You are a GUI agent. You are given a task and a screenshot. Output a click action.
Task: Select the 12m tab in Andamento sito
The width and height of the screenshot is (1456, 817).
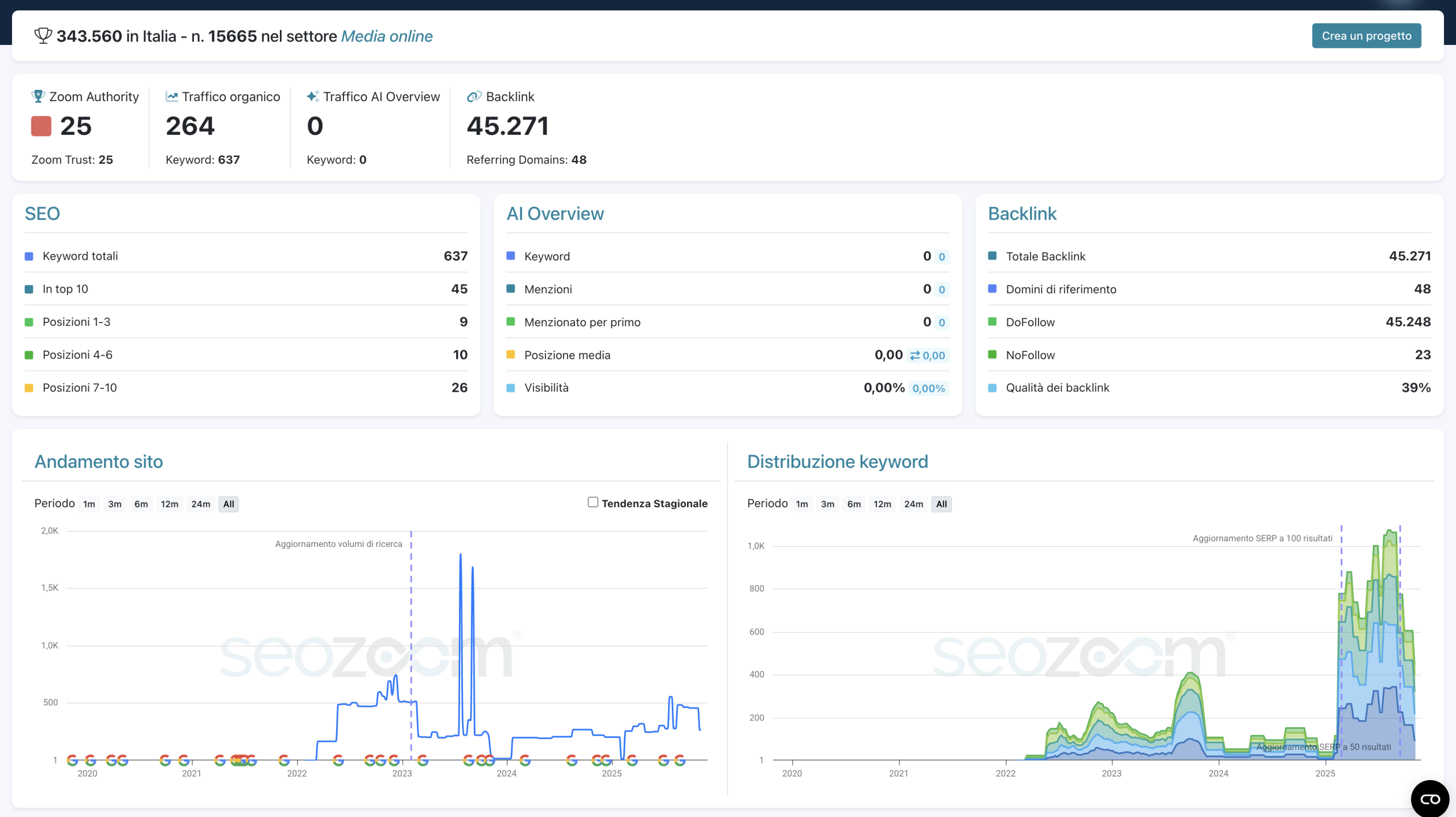click(169, 504)
